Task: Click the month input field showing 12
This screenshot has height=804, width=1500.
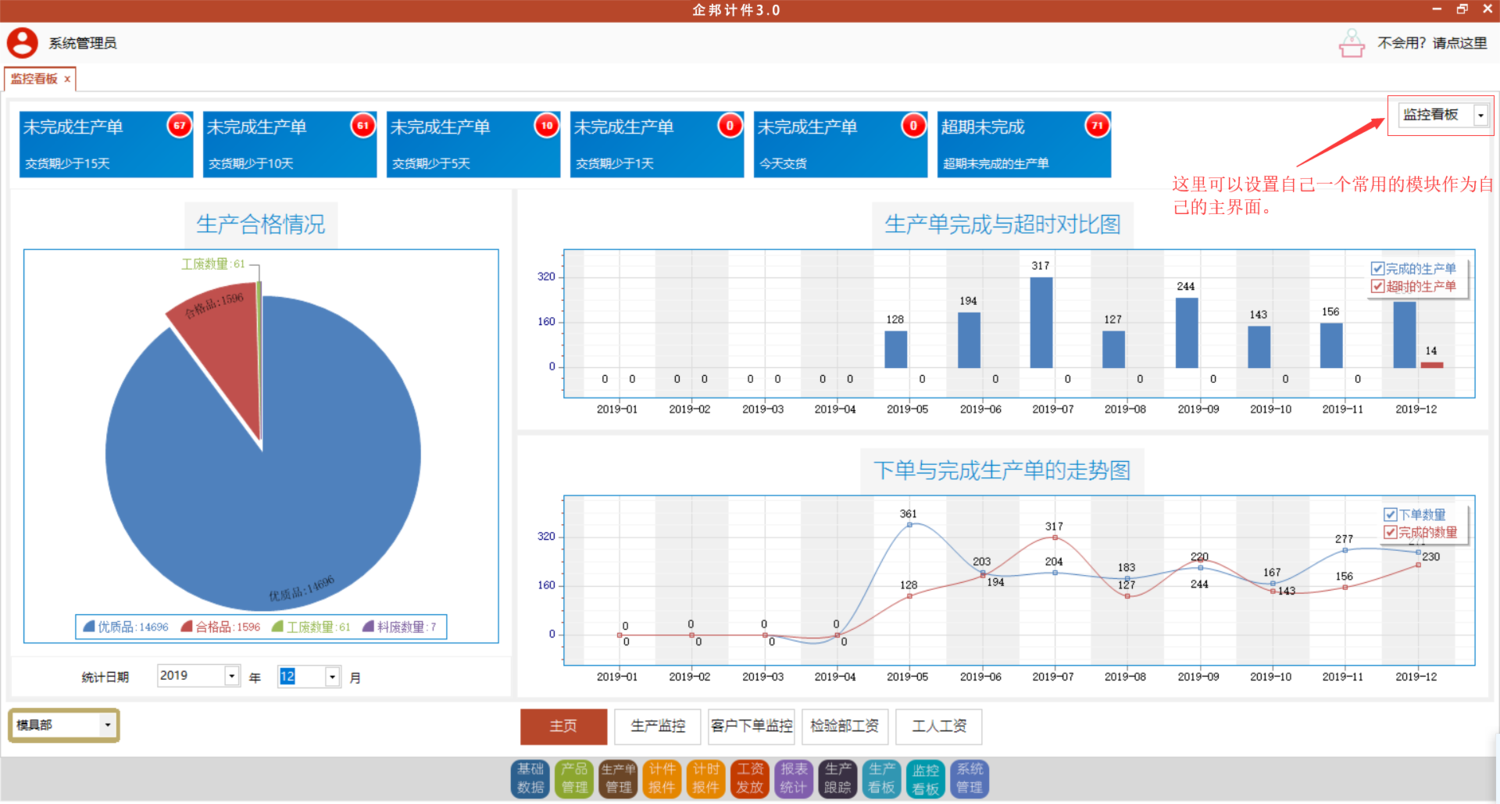Action: click(x=300, y=676)
